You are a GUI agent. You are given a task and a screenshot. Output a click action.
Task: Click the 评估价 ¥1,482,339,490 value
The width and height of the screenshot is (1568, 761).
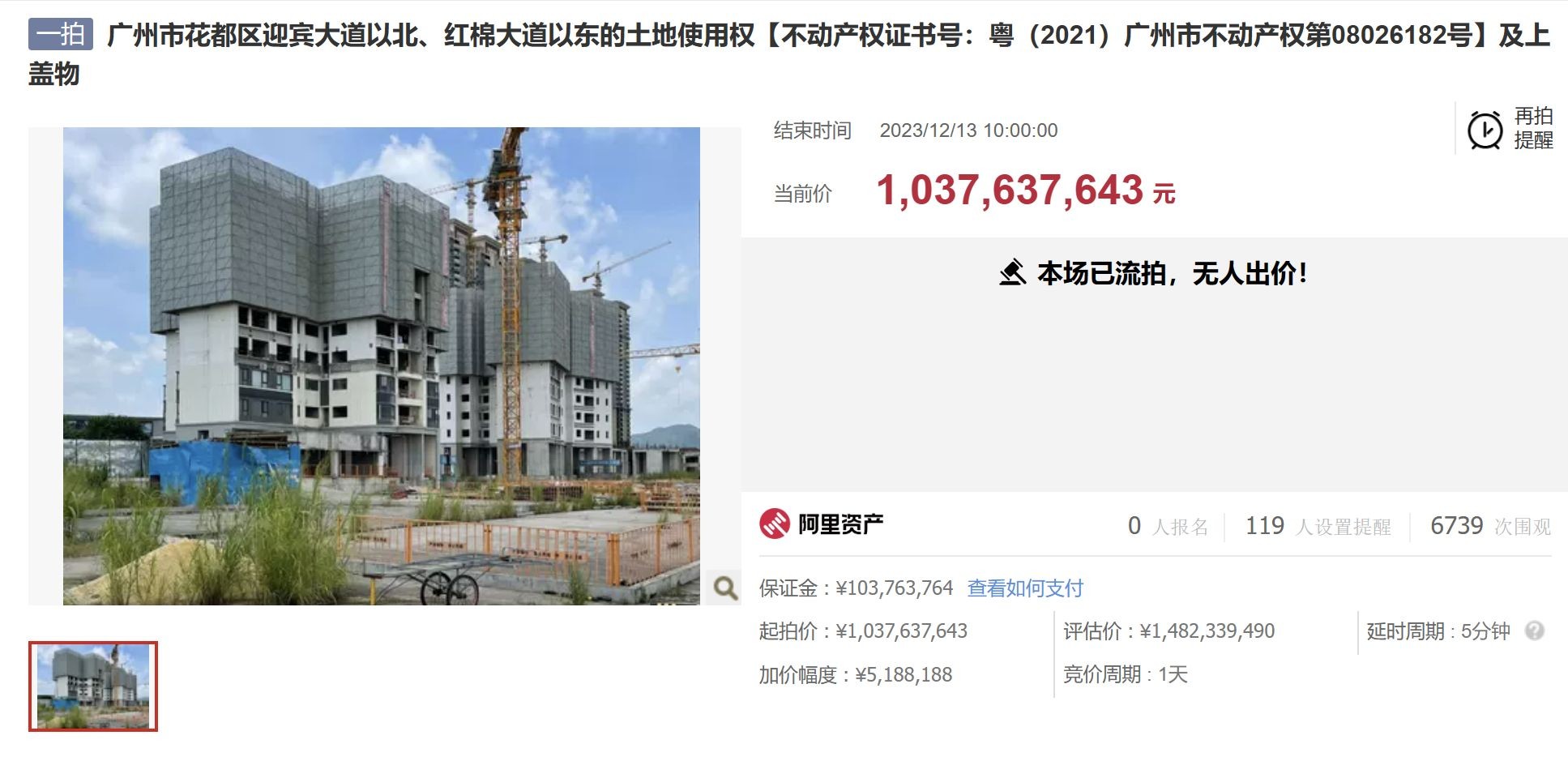click(x=1169, y=631)
